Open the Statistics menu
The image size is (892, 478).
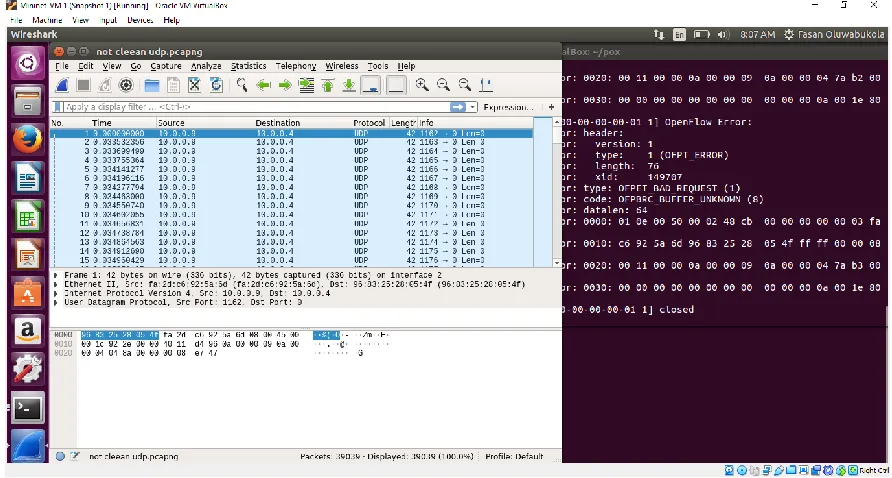(x=249, y=66)
